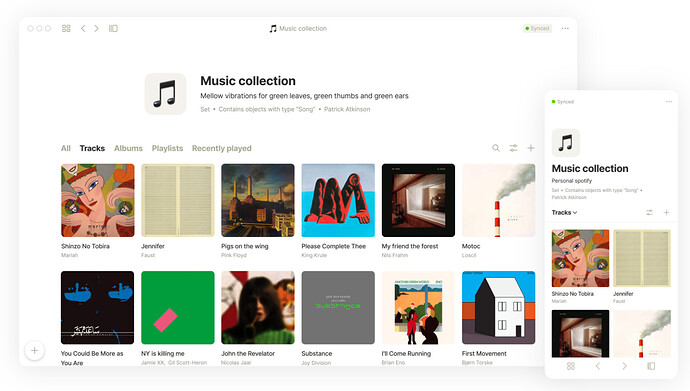Toggle the sidebar panel icon in main window

tap(114, 29)
